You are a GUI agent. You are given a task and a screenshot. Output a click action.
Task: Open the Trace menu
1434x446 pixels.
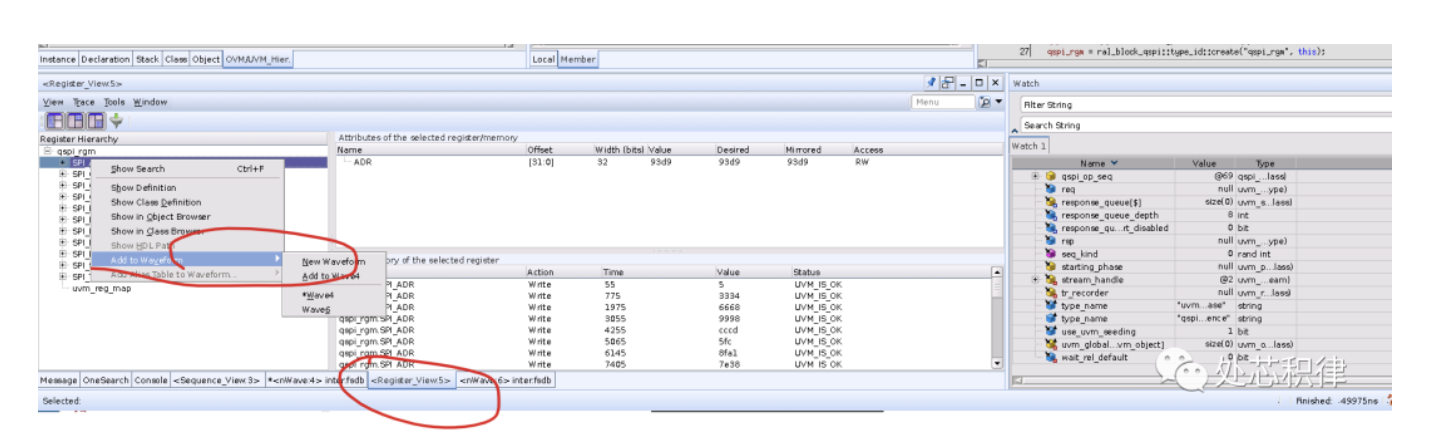coord(84,102)
